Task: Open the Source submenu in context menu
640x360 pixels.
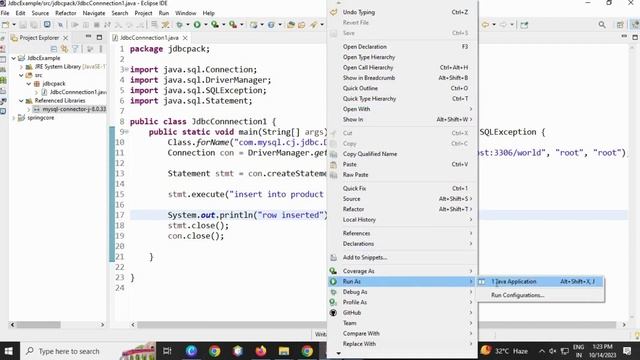Action: pyautogui.click(x=402, y=199)
